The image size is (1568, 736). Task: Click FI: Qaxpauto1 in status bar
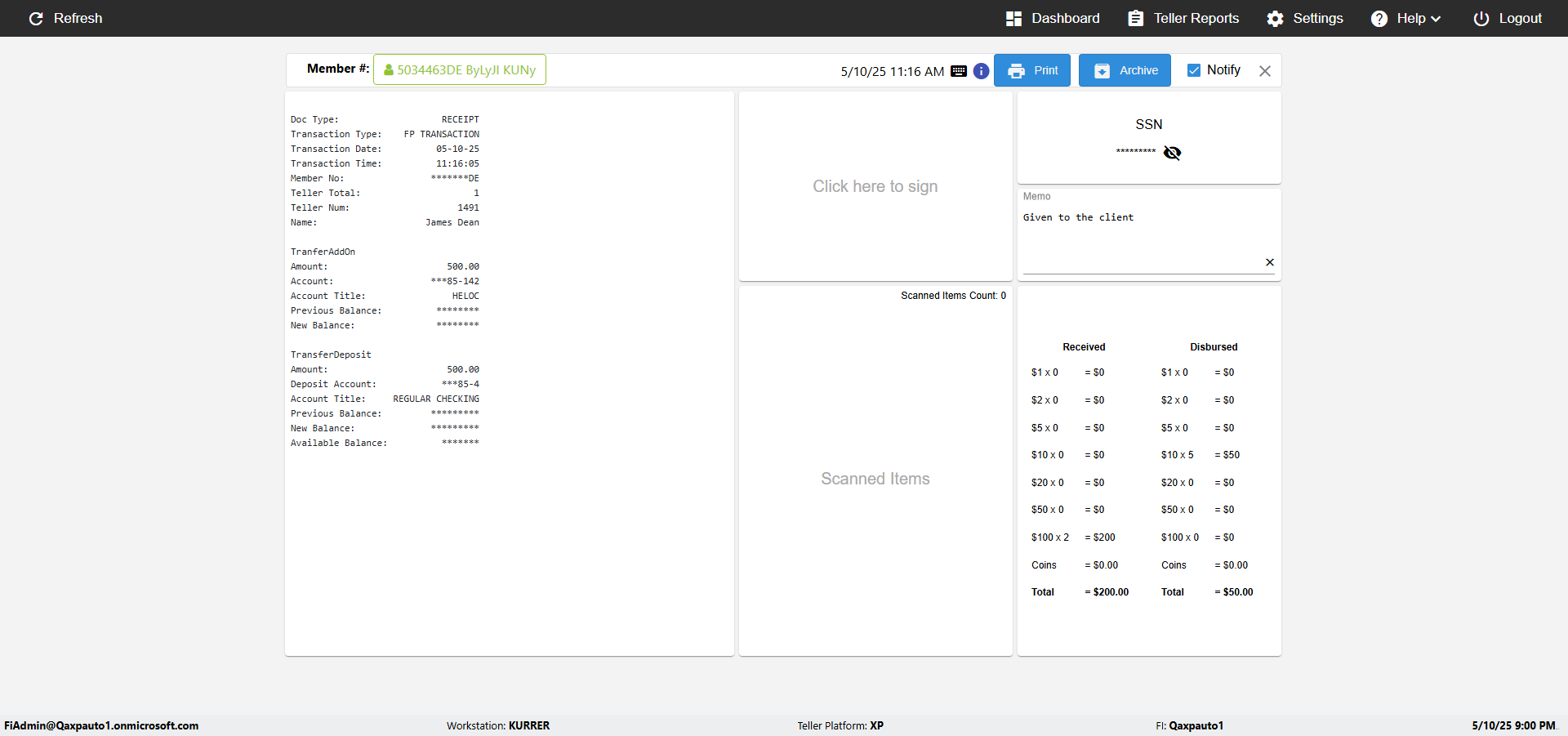click(x=1189, y=725)
